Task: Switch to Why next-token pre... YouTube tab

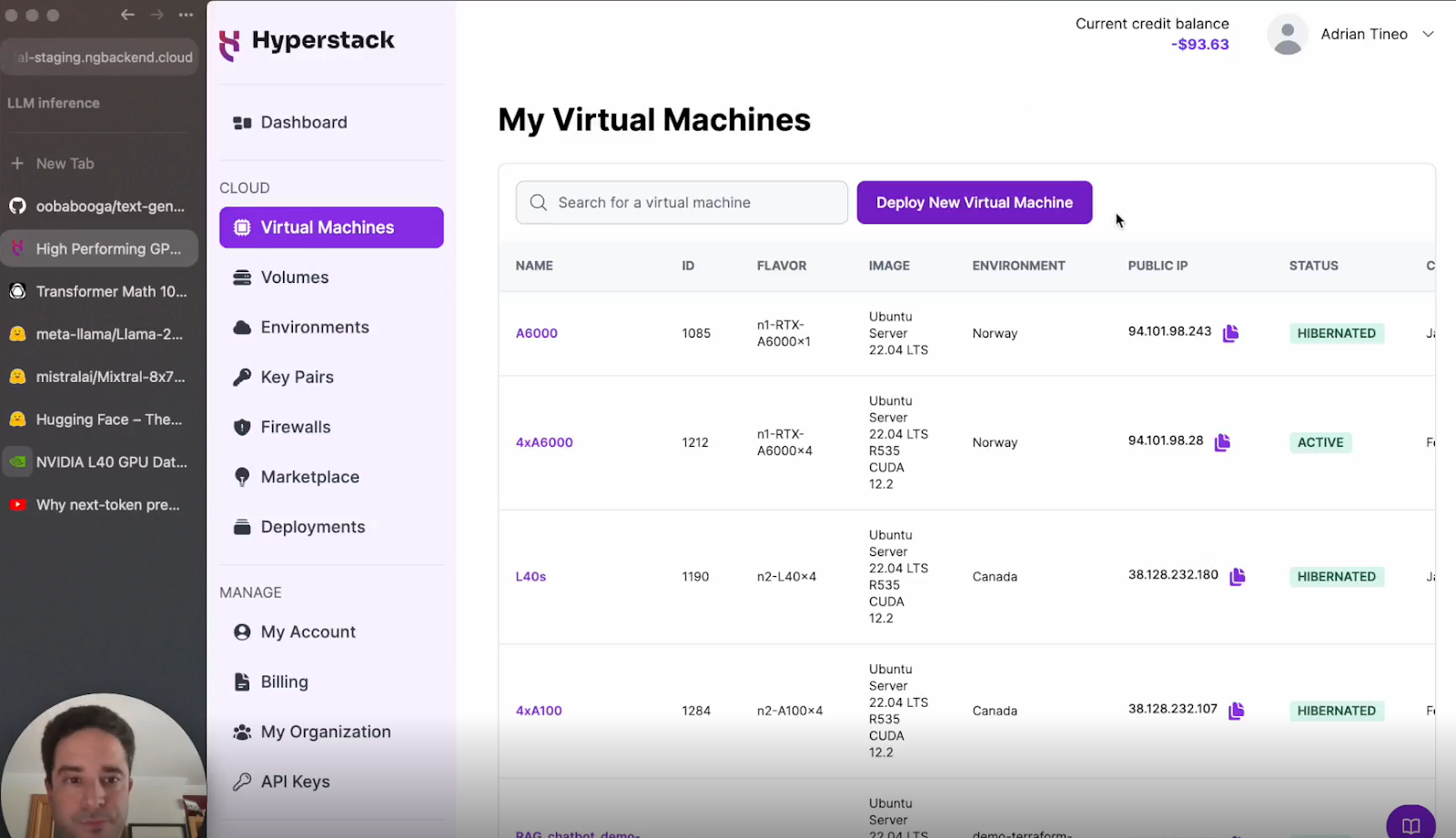Action: 100,505
